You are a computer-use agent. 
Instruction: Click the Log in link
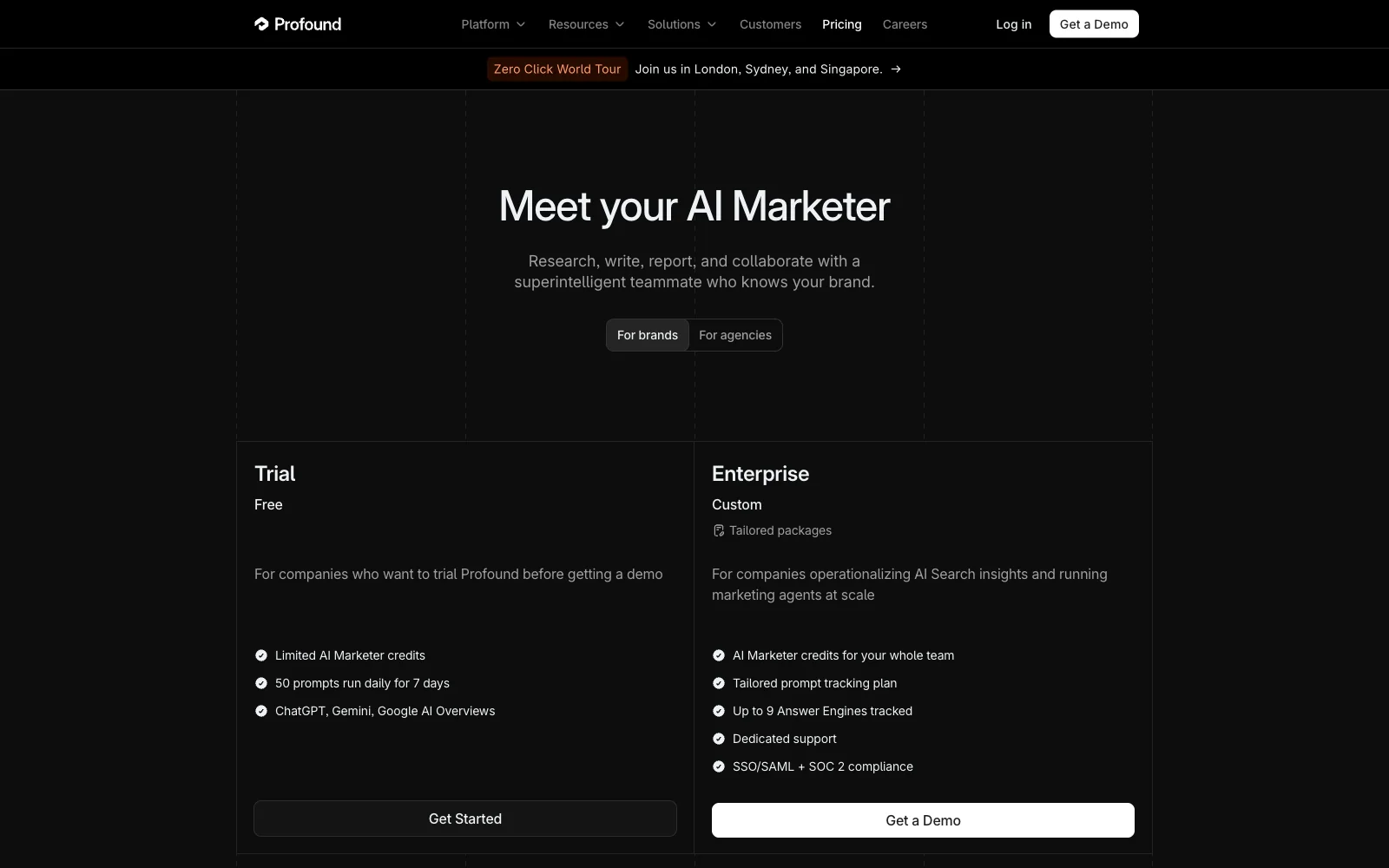(1013, 24)
